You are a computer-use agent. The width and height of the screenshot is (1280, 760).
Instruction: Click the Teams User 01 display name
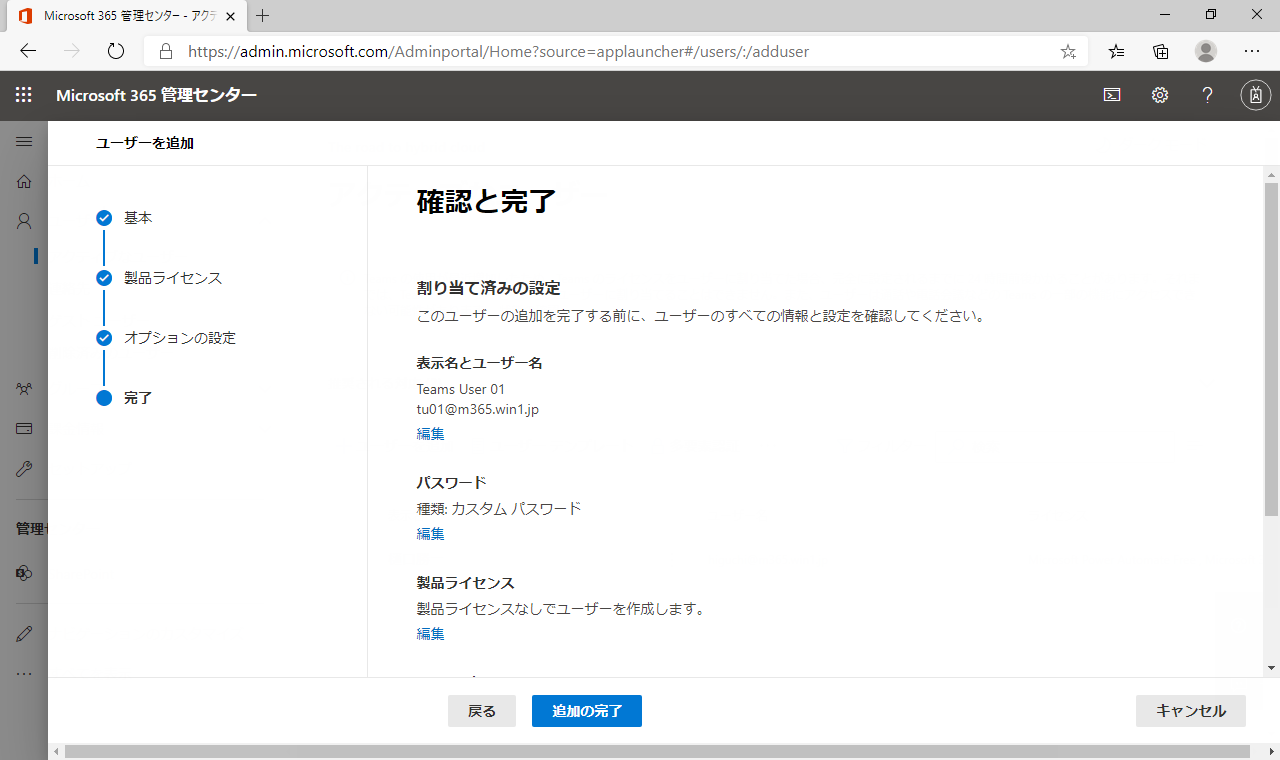tap(461, 389)
